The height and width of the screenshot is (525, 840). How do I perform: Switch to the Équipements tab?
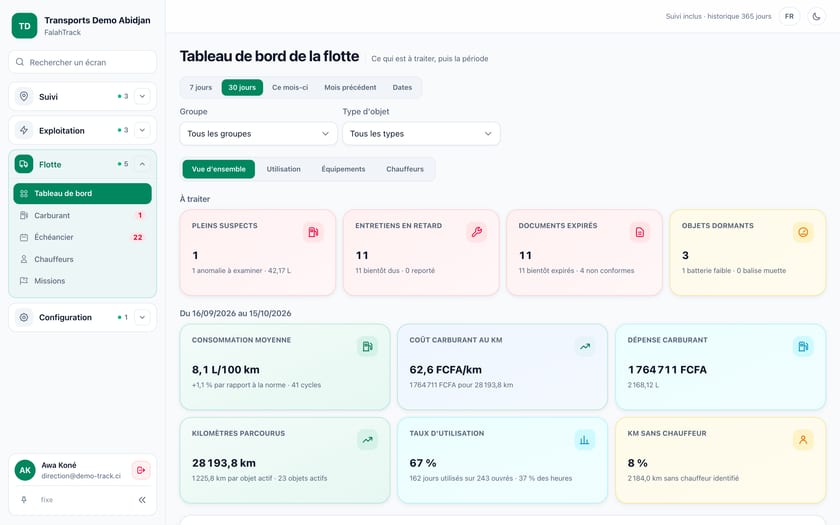pos(343,169)
